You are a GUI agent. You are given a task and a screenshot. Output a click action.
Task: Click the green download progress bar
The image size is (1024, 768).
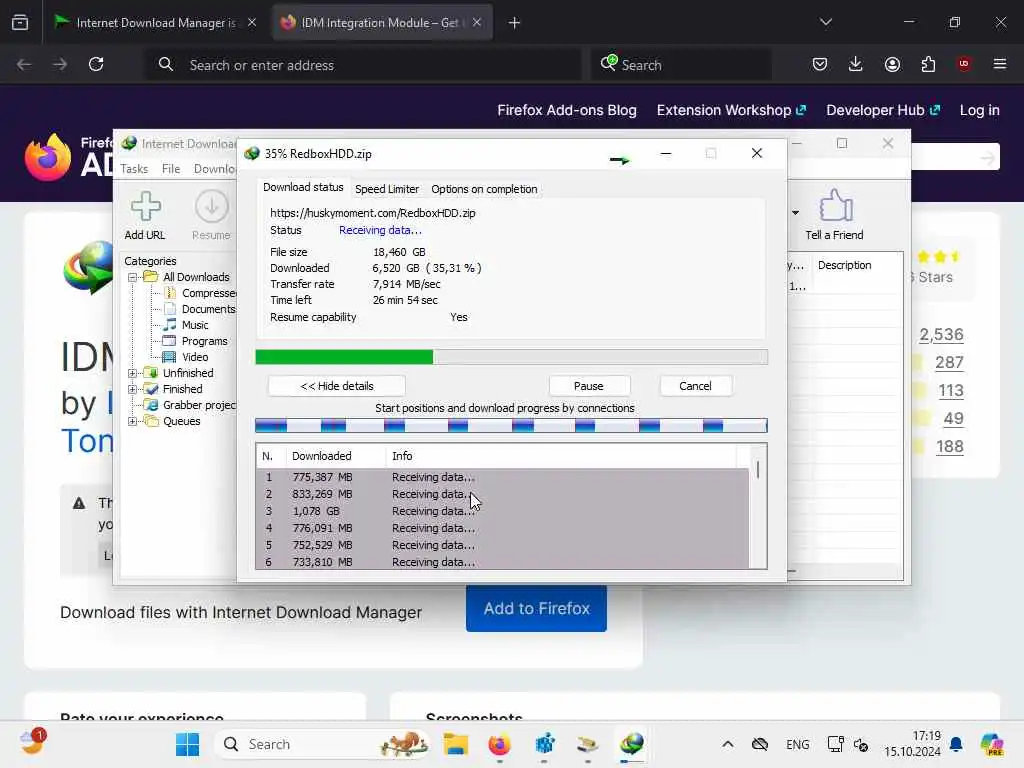click(511, 357)
